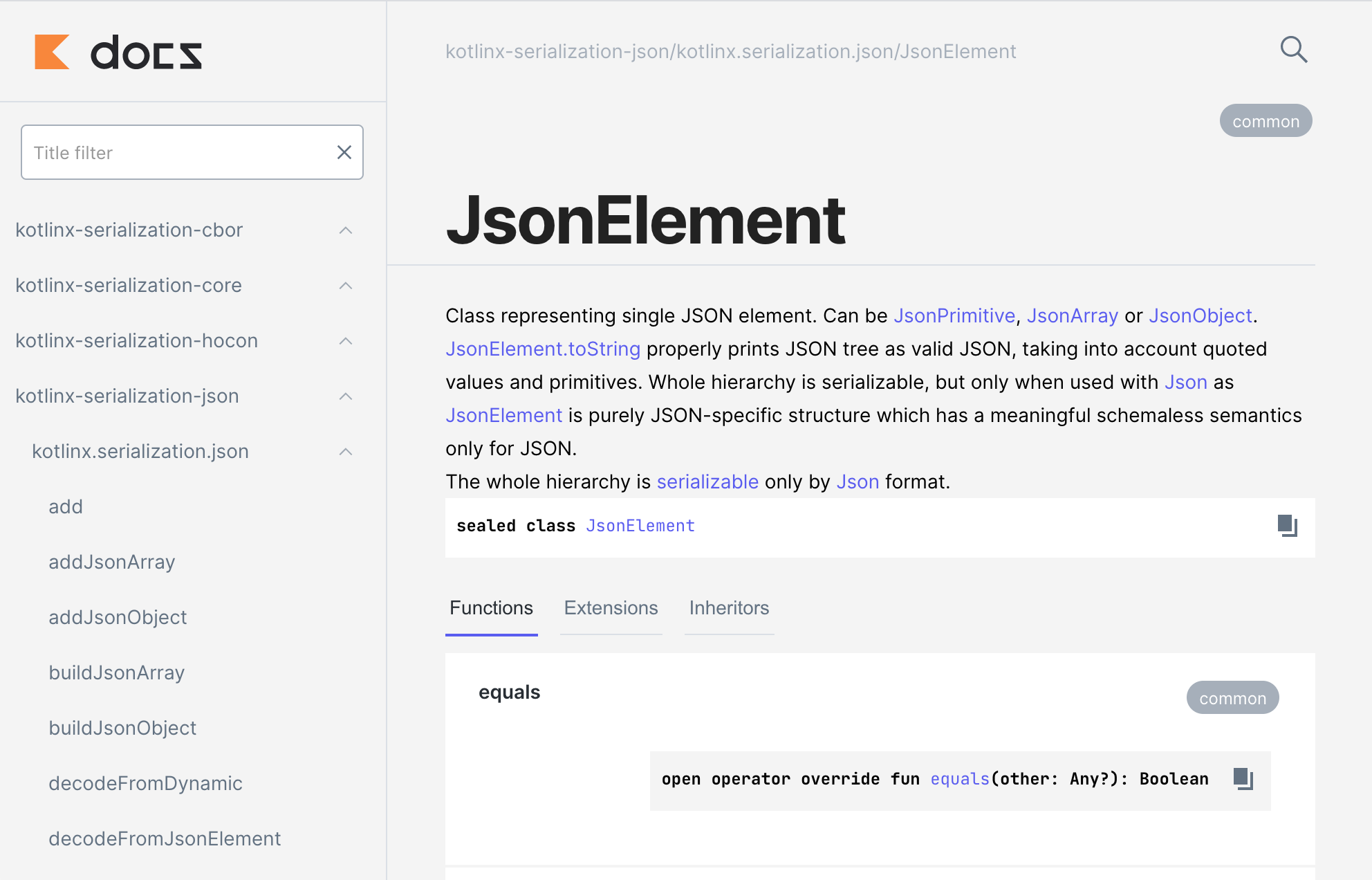Switch to the Extensions tab
This screenshot has height=880, width=1372.
tap(610, 607)
